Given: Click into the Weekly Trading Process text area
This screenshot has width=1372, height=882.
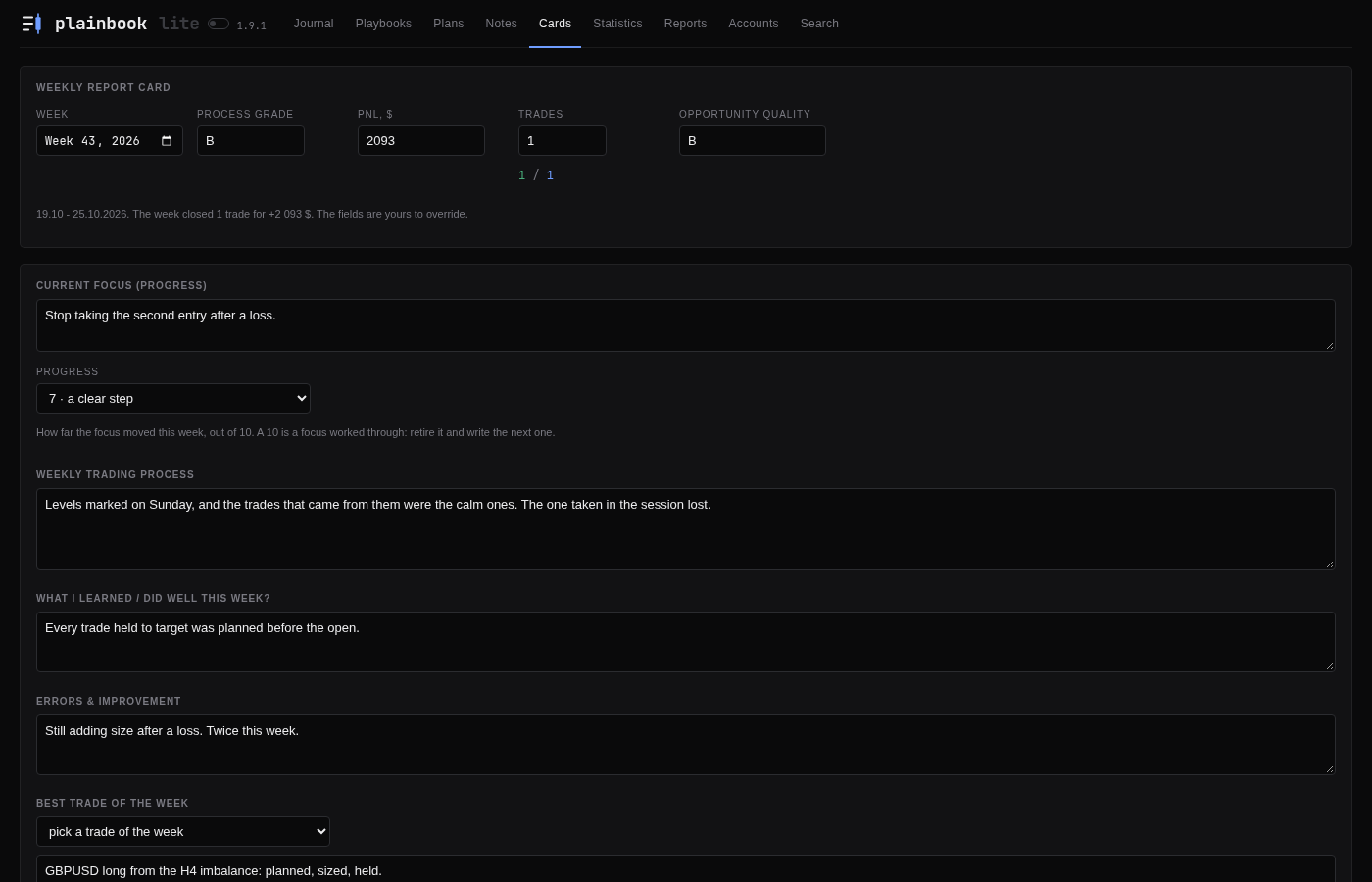Looking at the screenshot, I should coord(686,529).
